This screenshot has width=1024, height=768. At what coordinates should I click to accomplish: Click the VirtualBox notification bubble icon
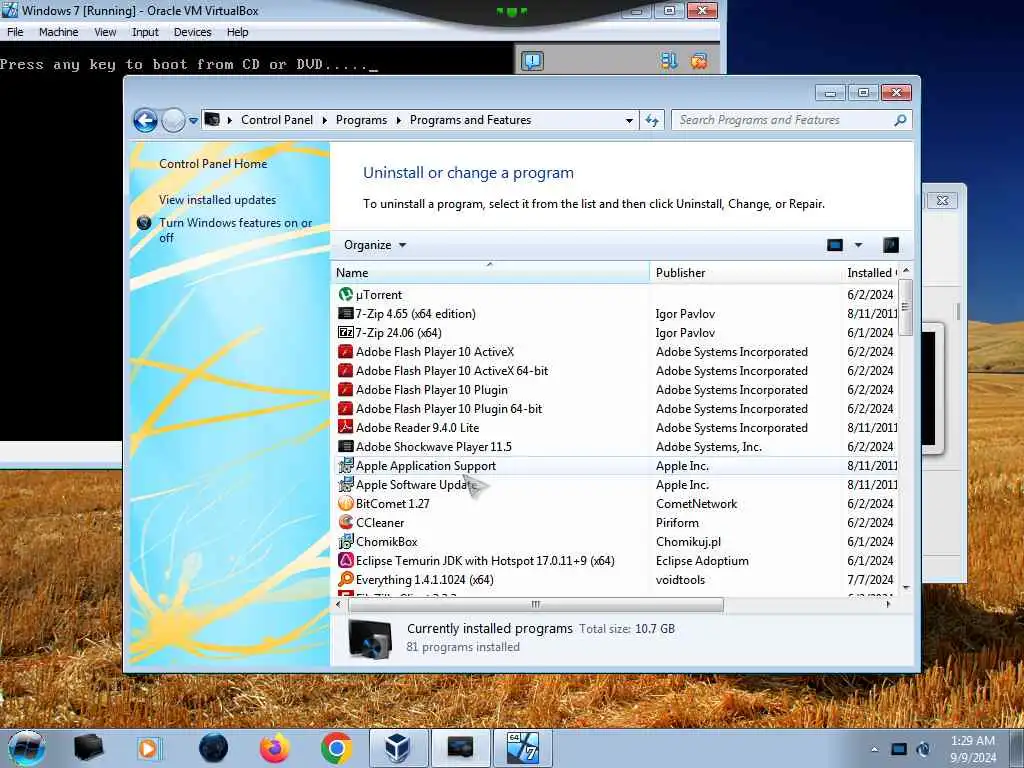pos(532,61)
